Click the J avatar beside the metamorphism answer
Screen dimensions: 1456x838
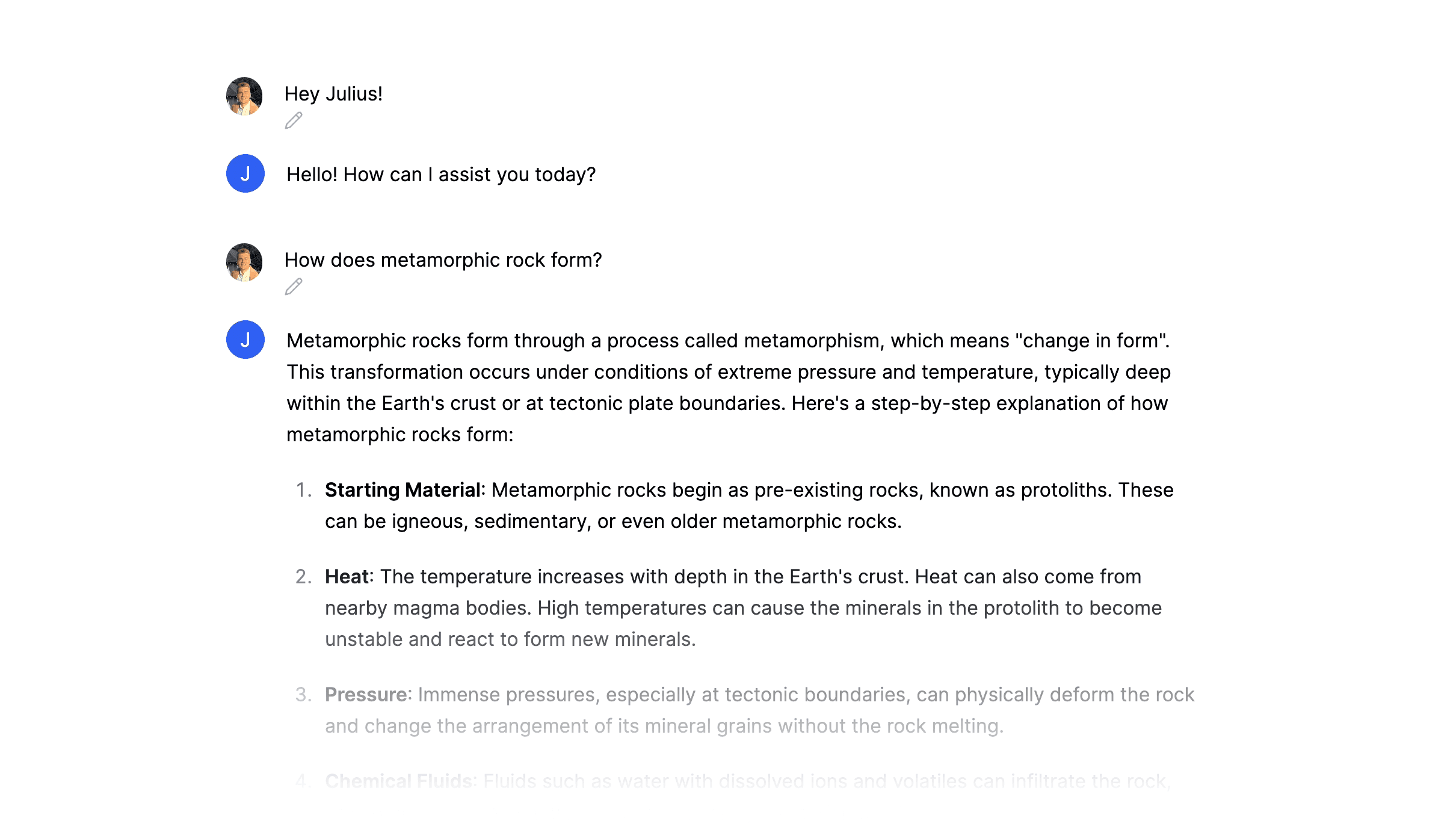pyautogui.click(x=245, y=340)
